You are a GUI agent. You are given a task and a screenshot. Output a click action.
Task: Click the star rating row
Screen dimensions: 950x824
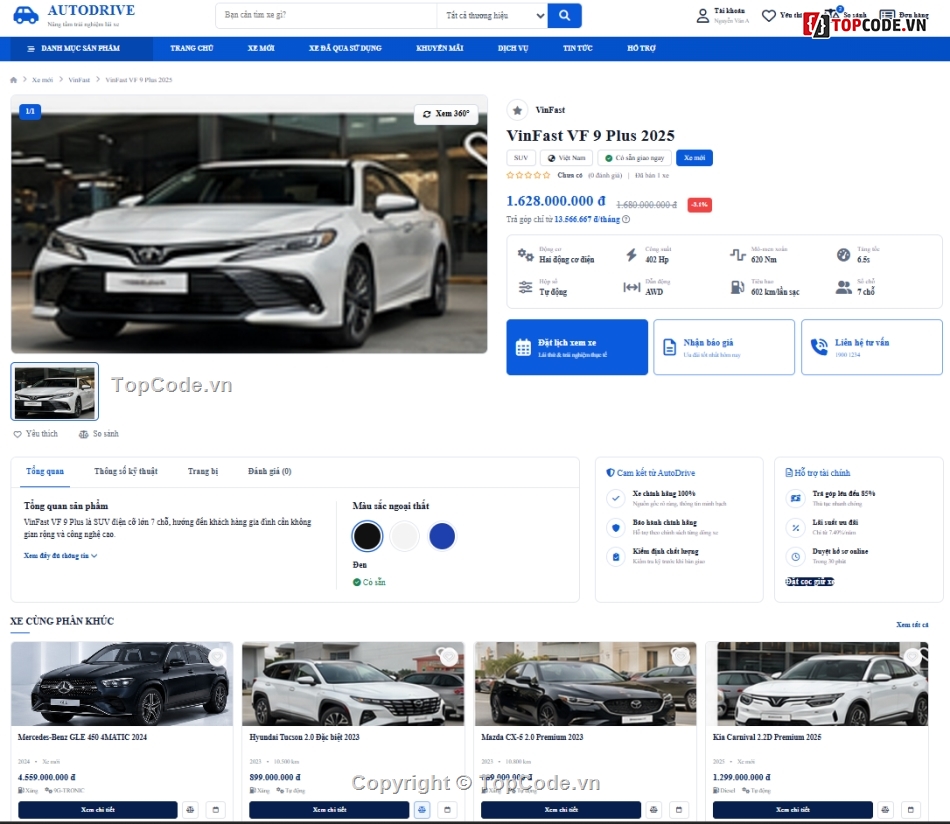click(528, 176)
